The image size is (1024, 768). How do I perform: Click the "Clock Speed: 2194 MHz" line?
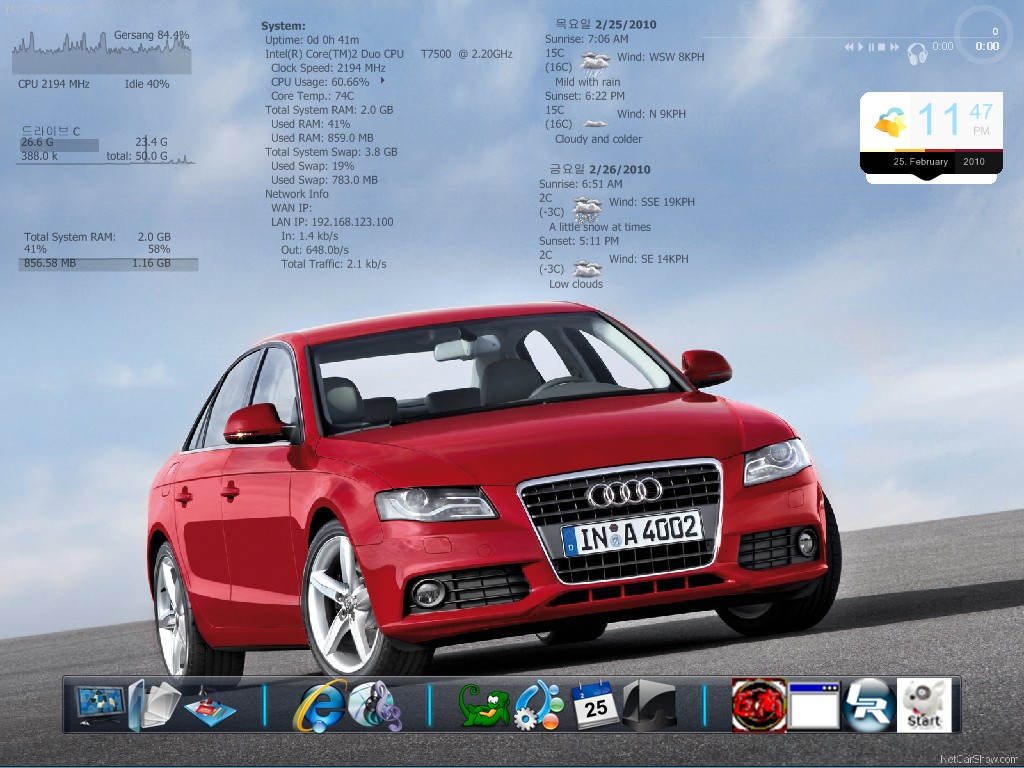pyautogui.click(x=328, y=68)
